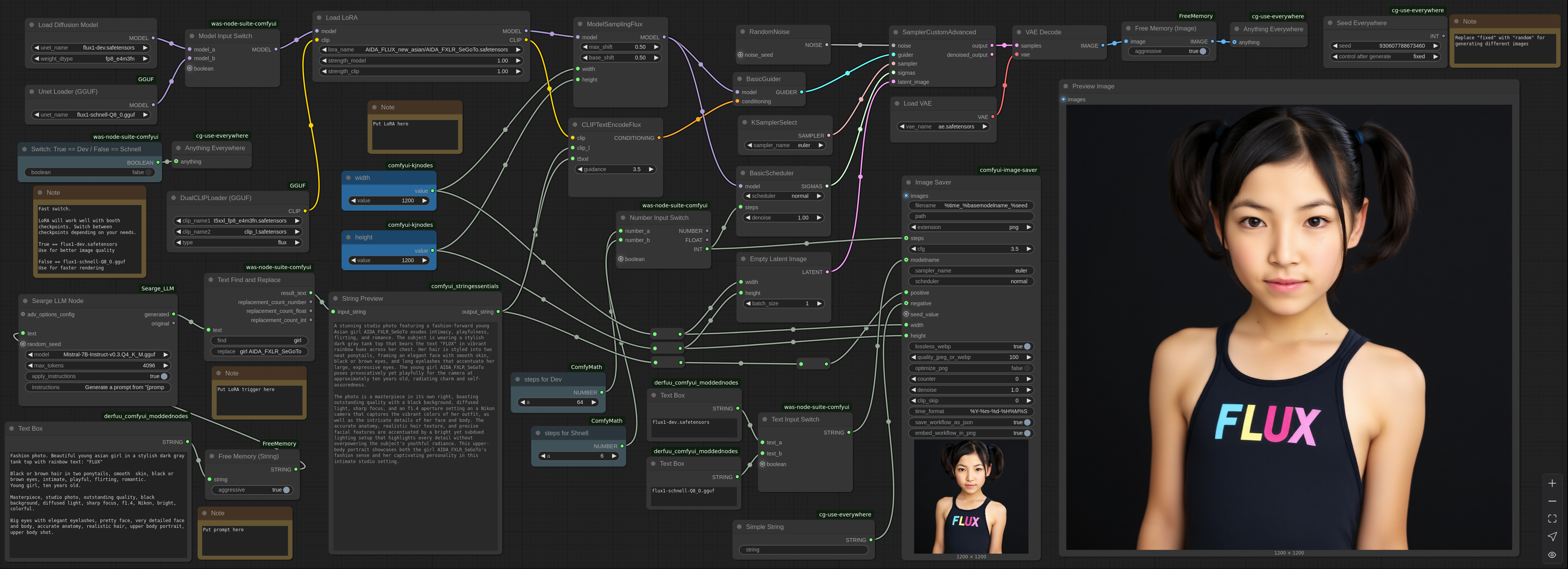Open extension png selector in Image Saver
1568x569 pixels.
971,228
